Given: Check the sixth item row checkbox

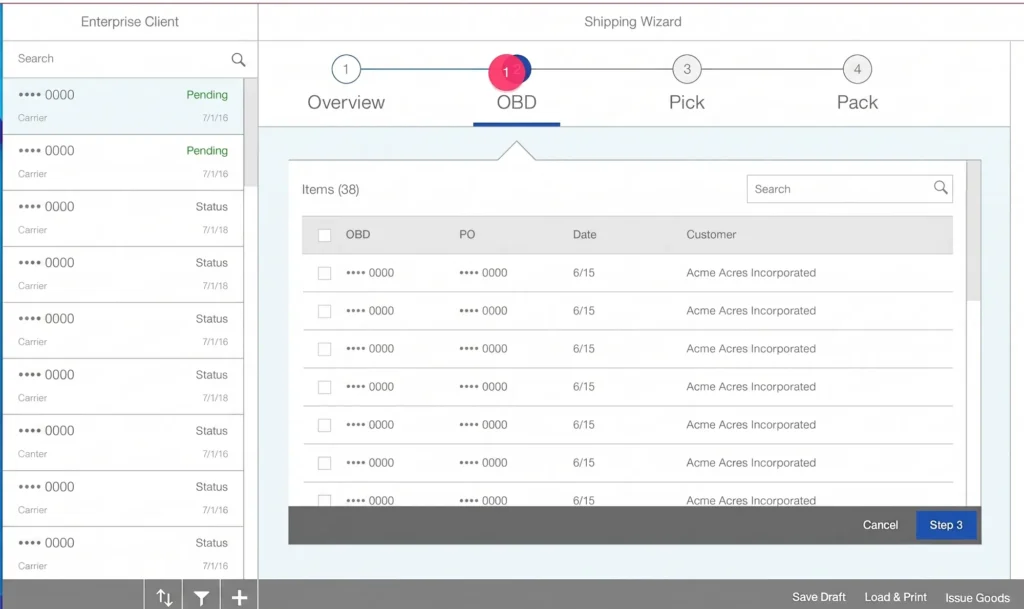Looking at the screenshot, I should point(325,463).
